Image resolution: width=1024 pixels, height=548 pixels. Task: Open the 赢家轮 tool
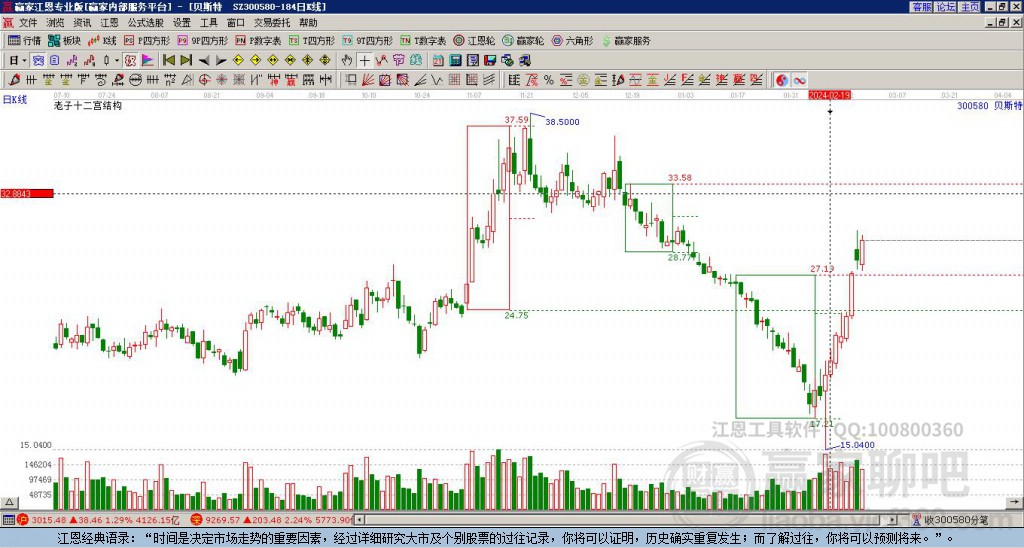[x=523, y=40]
